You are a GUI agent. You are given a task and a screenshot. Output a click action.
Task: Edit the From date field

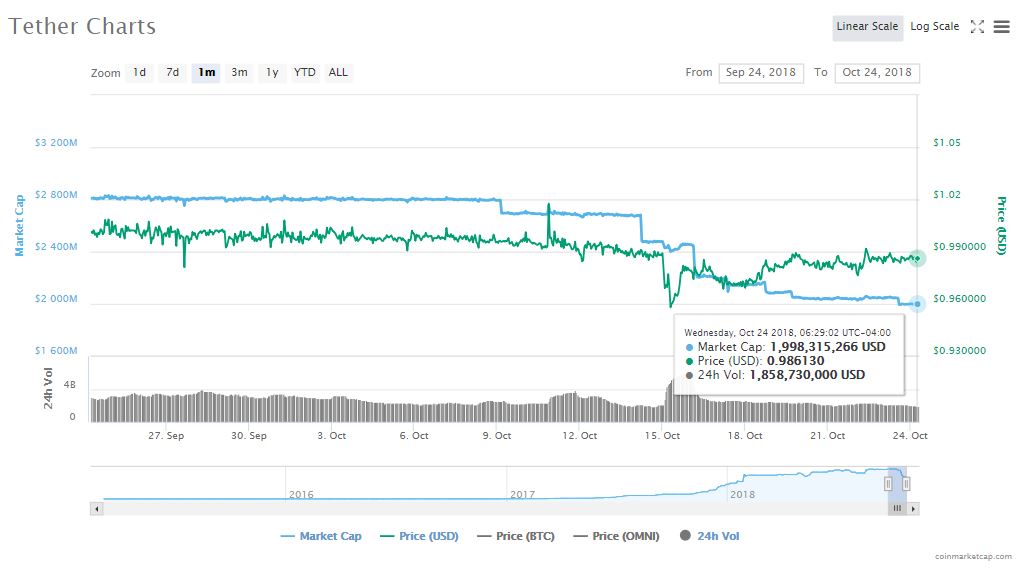tap(761, 72)
